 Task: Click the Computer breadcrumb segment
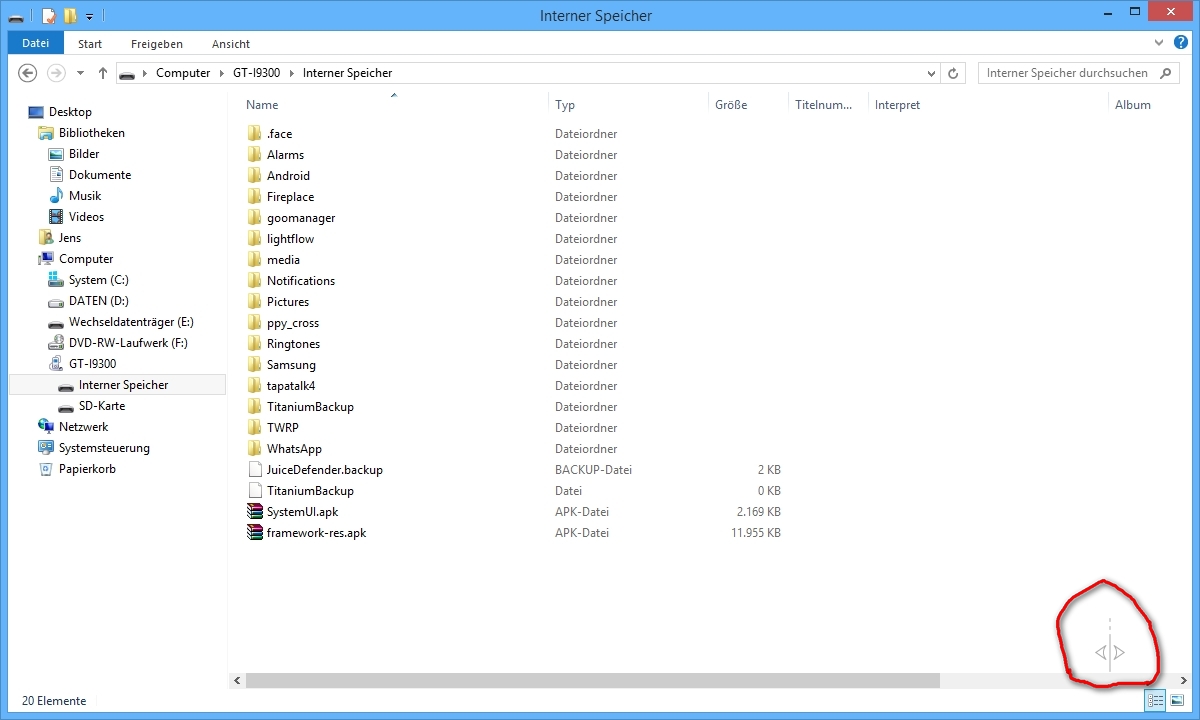(x=183, y=73)
